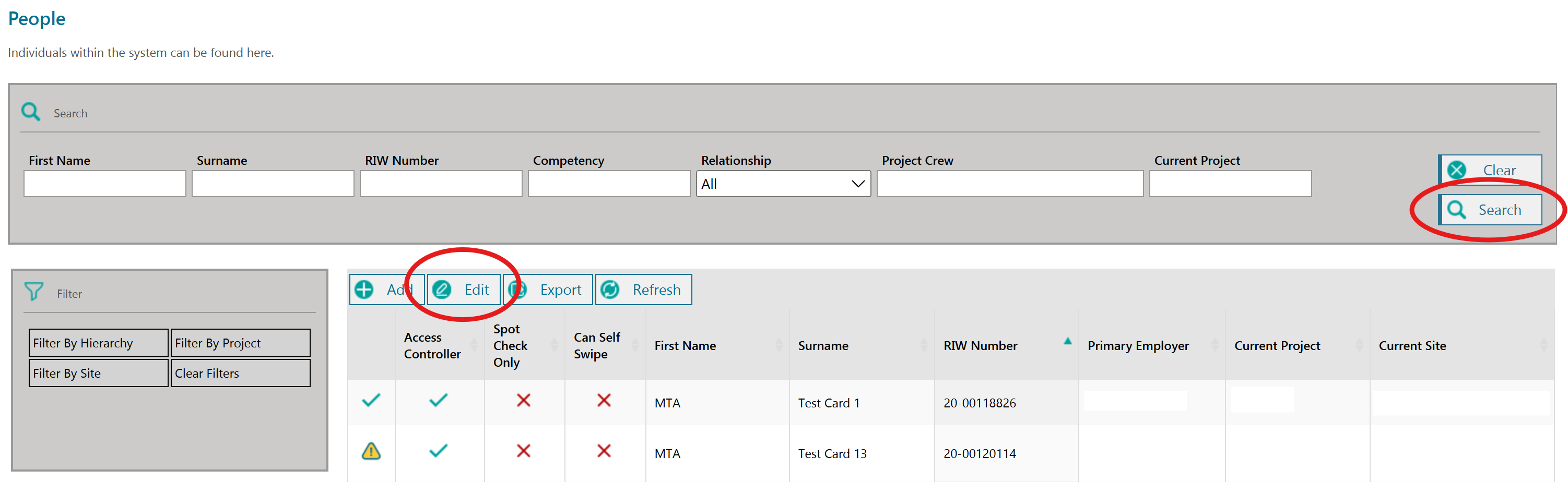Toggle Spot Check Only for Test Card 1
1568x482 pixels.
pos(524,401)
